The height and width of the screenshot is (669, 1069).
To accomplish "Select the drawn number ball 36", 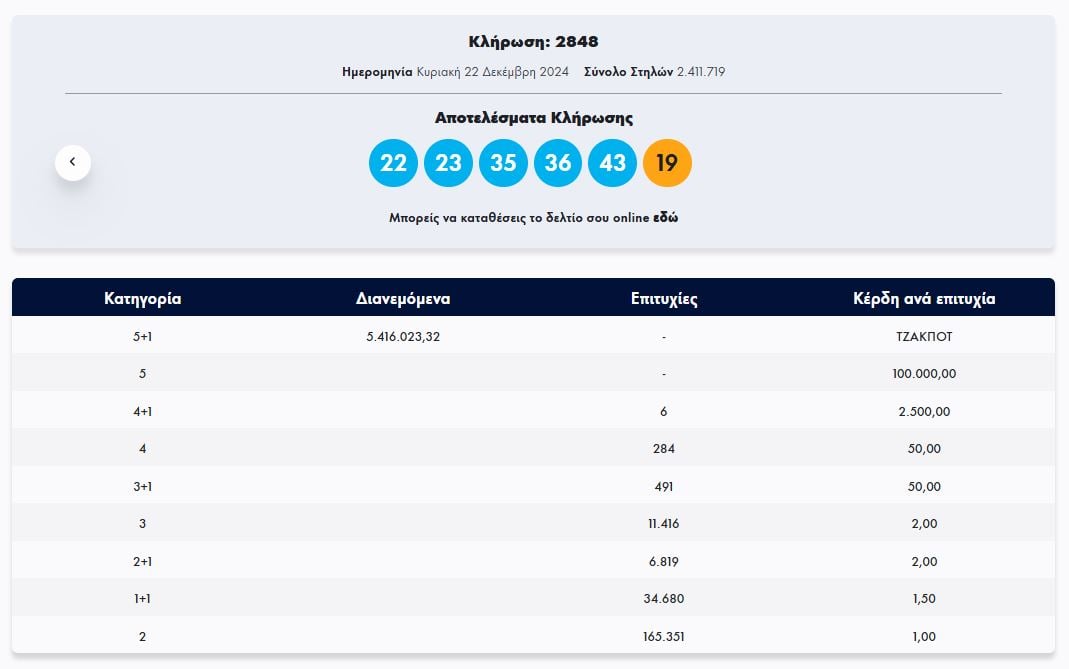I will tap(558, 162).
